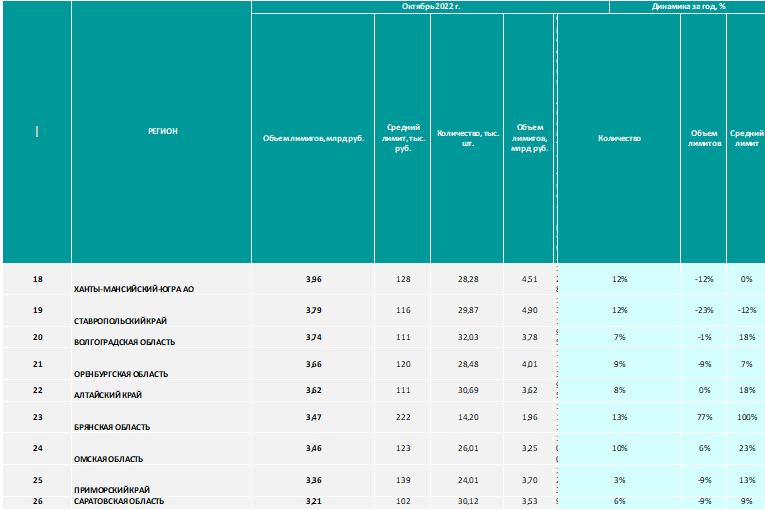Click the РЕГИОН column header
The width and height of the screenshot is (765, 510).
point(161,132)
